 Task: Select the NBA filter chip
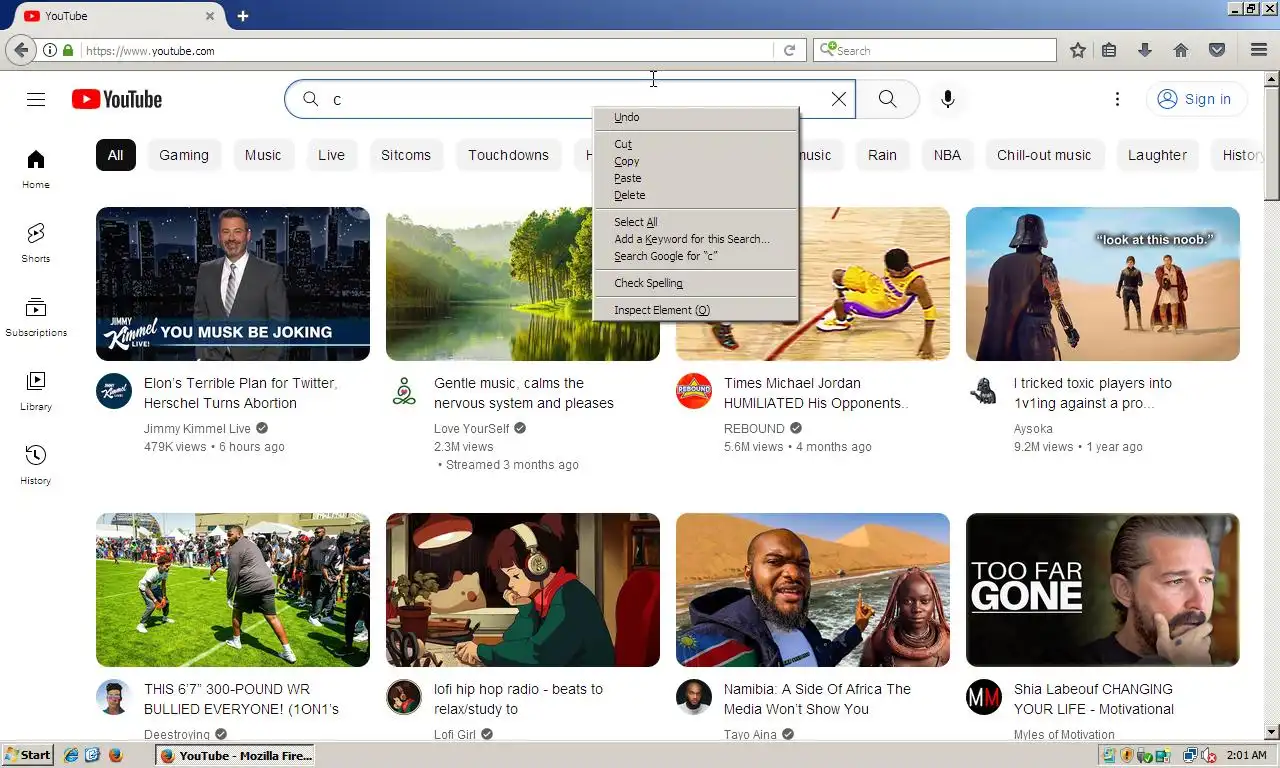pos(947,155)
